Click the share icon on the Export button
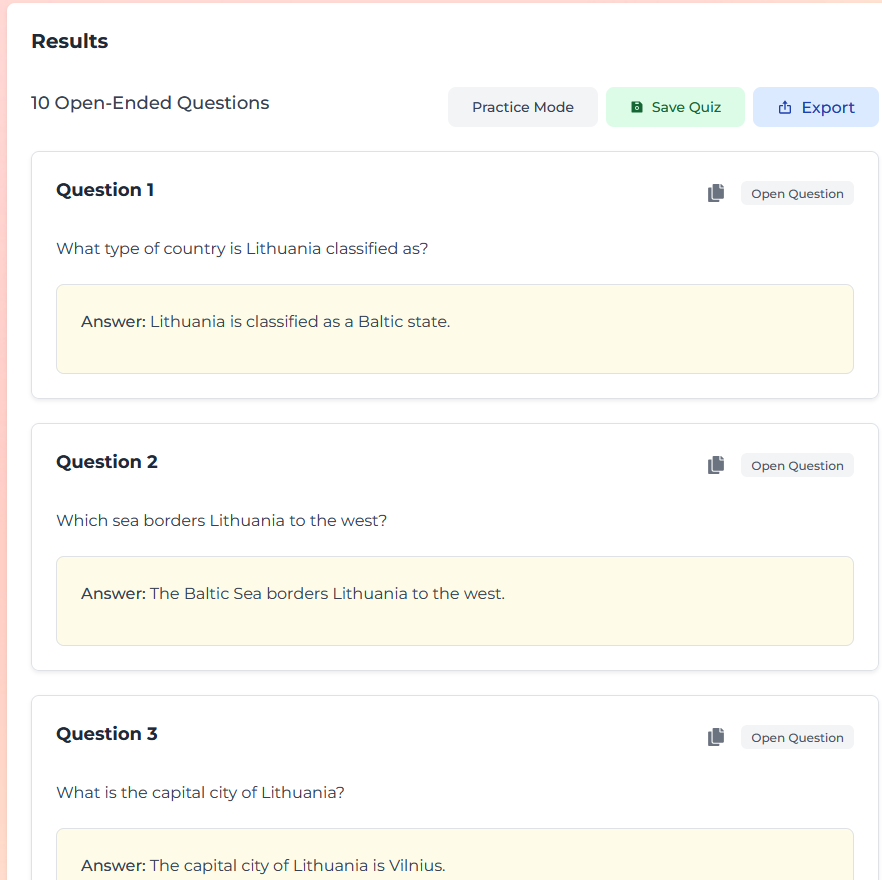The image size is (882, 880). pos(785,107)
